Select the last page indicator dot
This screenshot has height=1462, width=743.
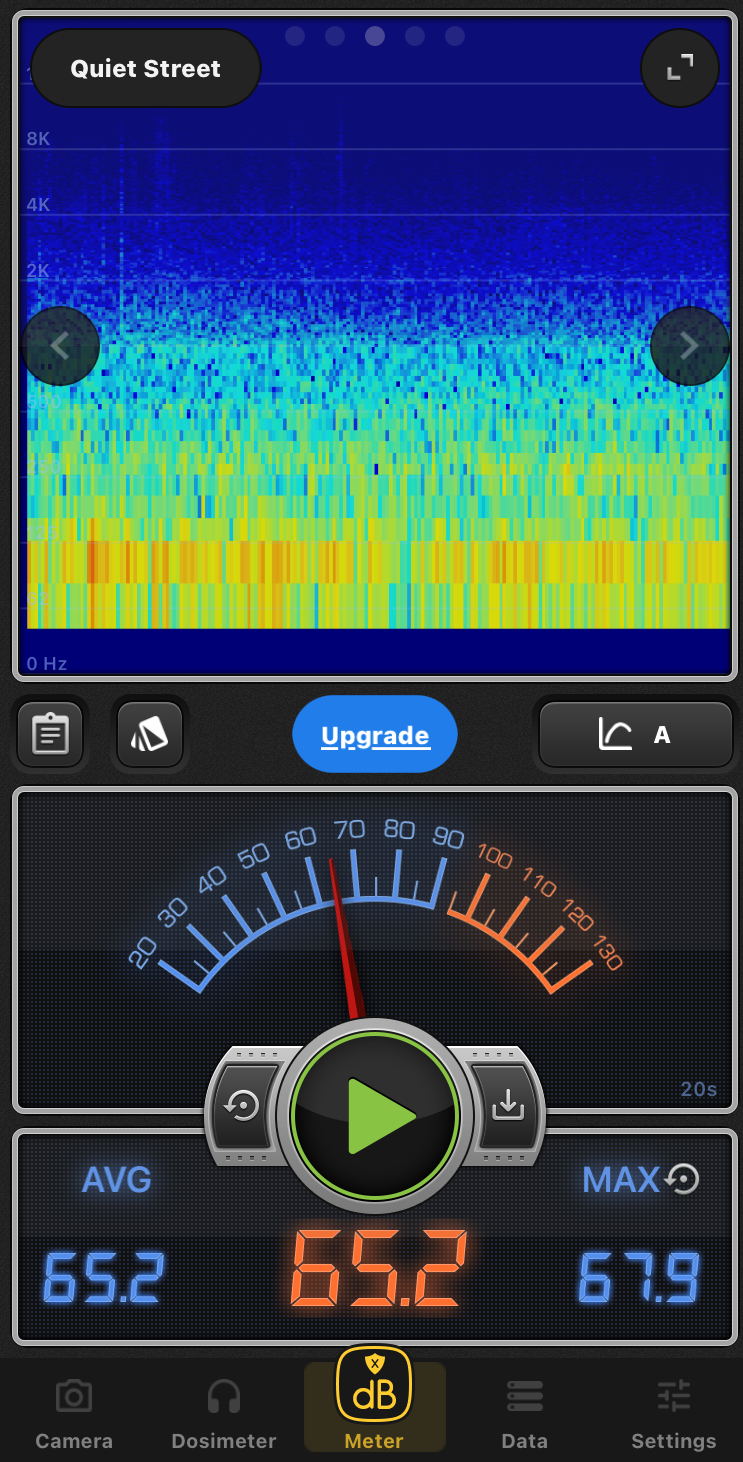[x=455, y=36]
